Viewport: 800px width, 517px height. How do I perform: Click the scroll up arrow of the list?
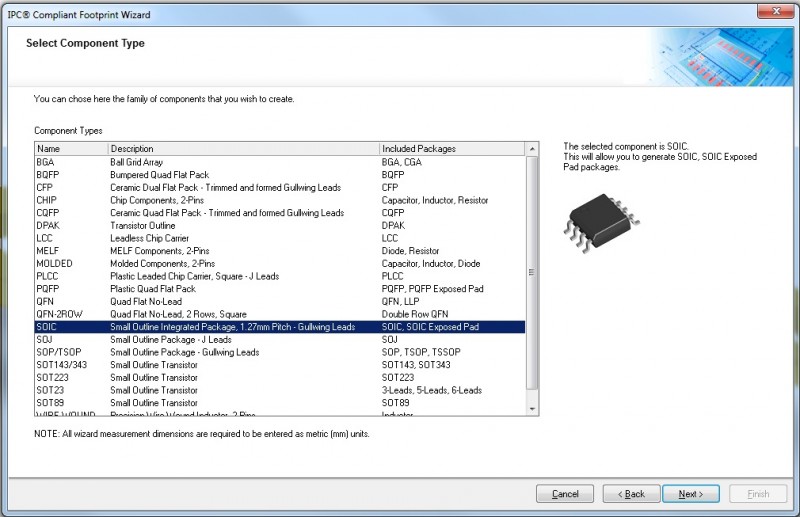tap(532, 149)
